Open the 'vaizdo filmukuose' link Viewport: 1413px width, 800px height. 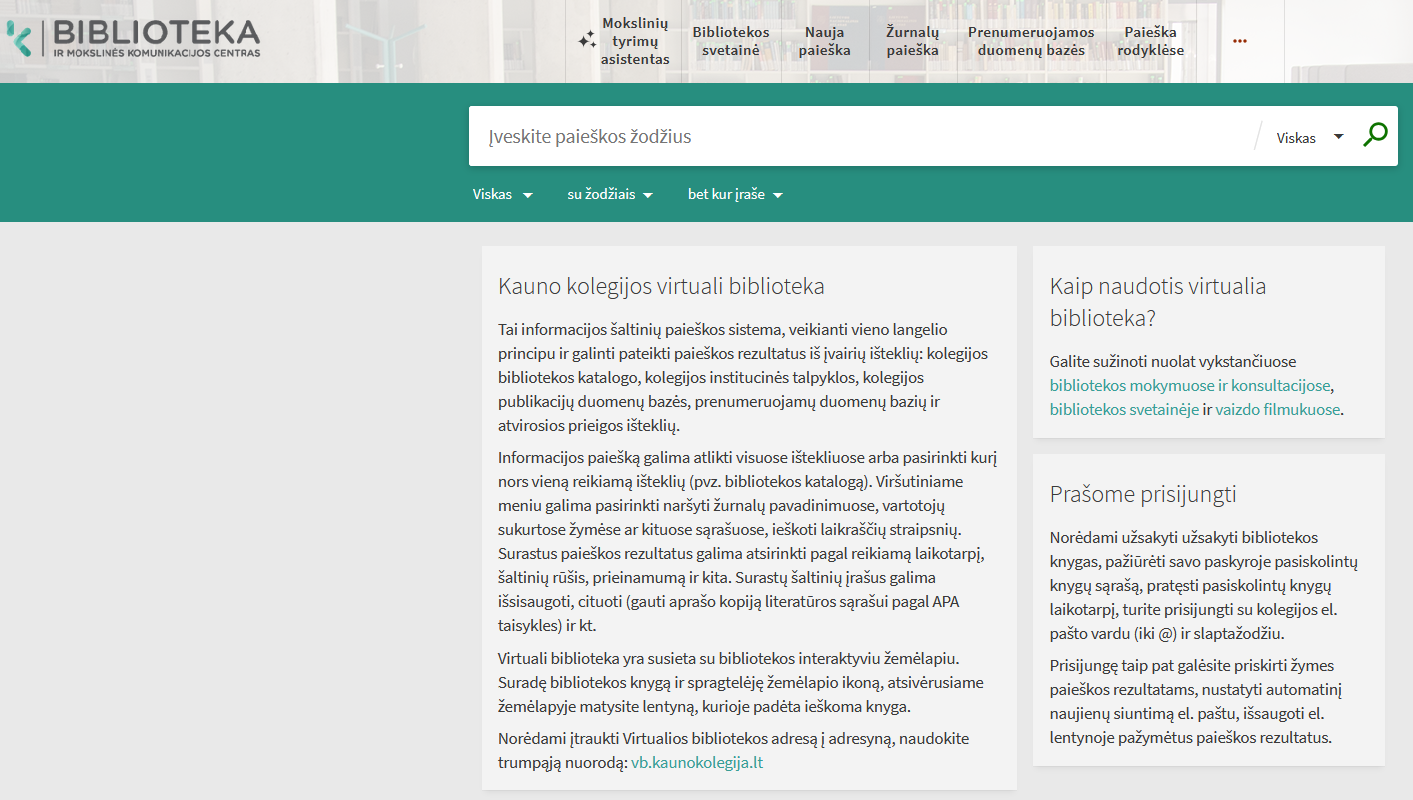[x=1277, y=409]
